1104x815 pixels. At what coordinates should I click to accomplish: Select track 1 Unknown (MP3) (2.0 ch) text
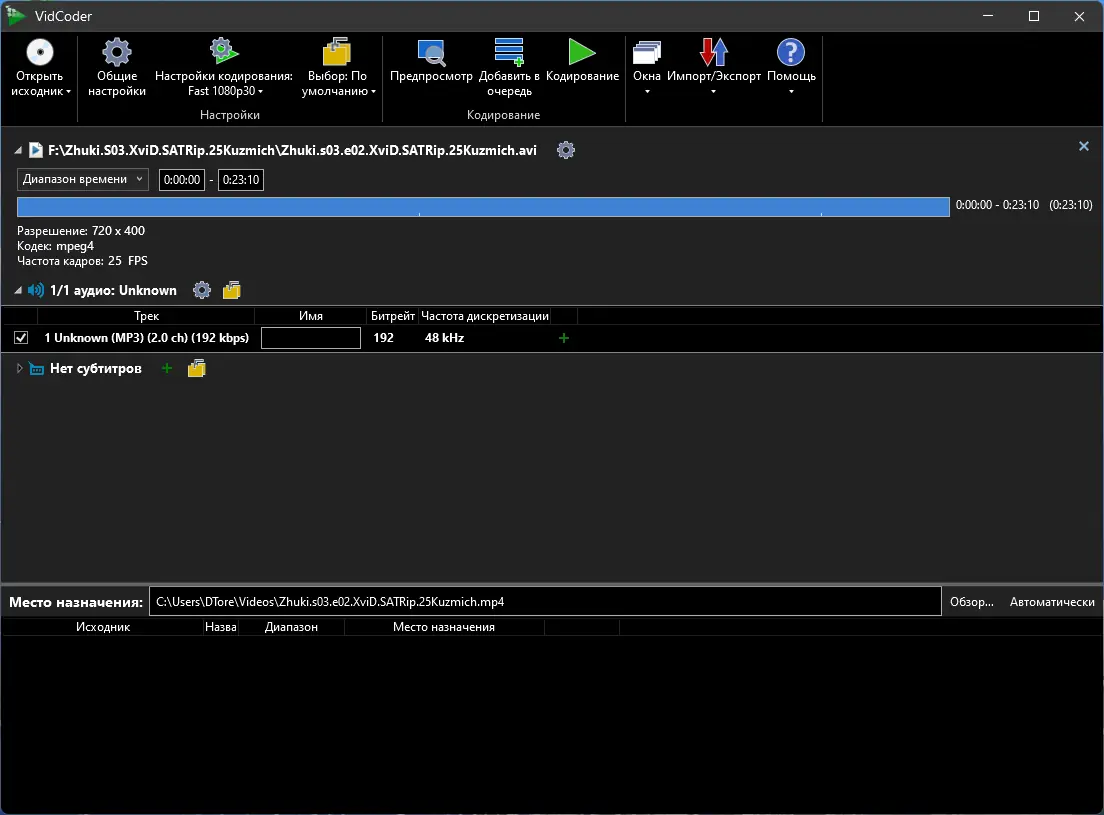146,338
